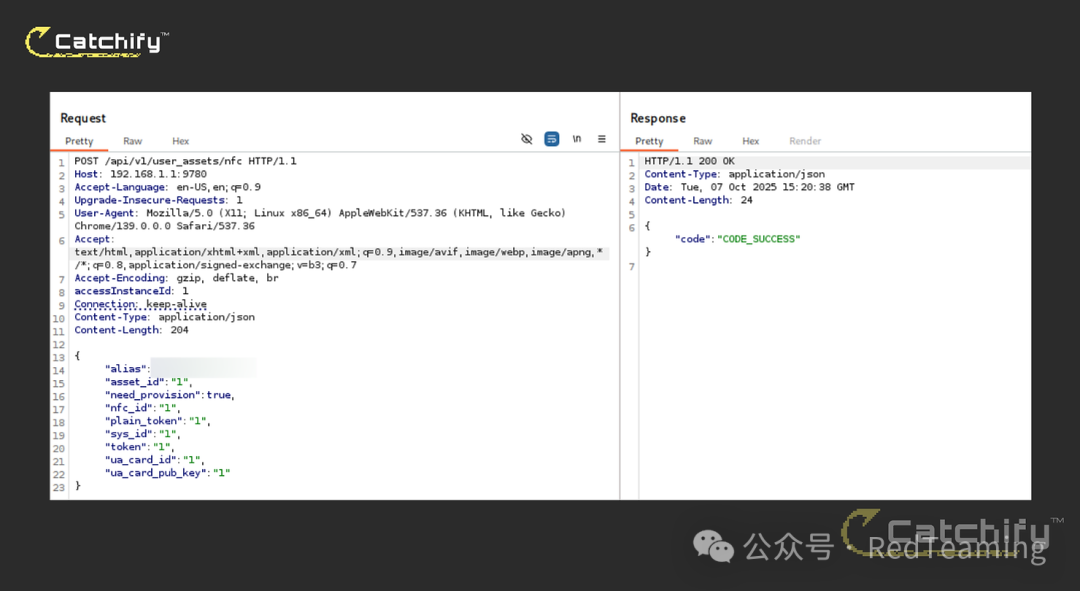Click the "need_provision": true line
Screen dimensions: 1080x591
[x=170, y=395]
